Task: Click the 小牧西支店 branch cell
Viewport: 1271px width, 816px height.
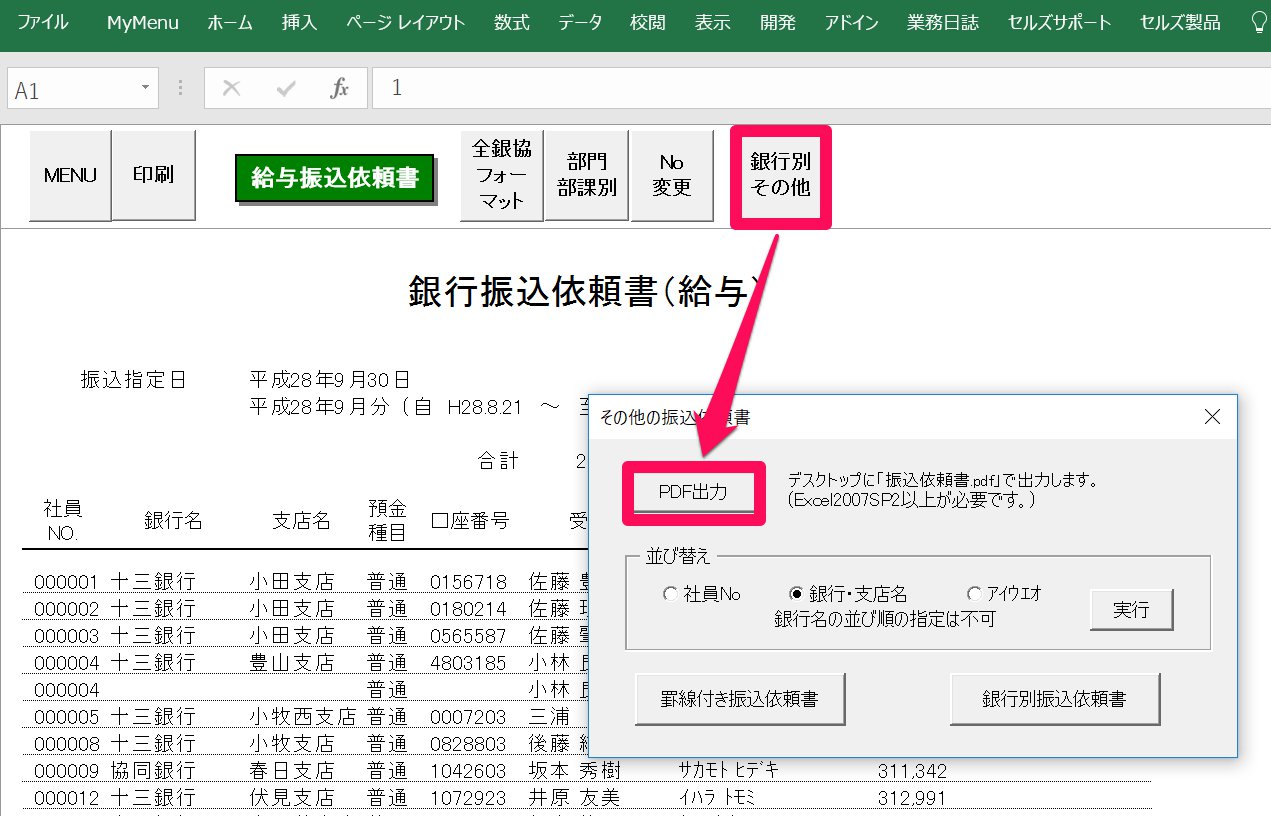Action: pyautogui.click(x=303, y=717)
